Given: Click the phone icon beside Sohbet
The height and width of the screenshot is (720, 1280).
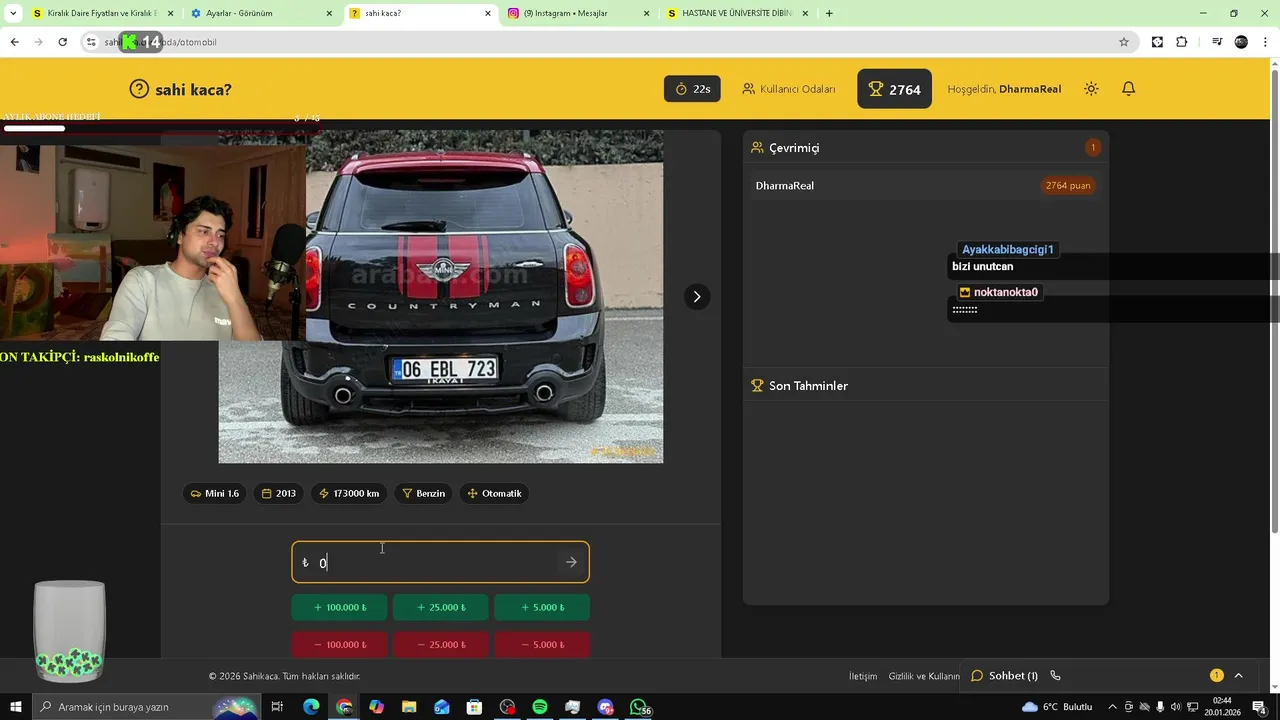Looking at the screenshot, I should pyautogui.click(x=1055, y=676).
